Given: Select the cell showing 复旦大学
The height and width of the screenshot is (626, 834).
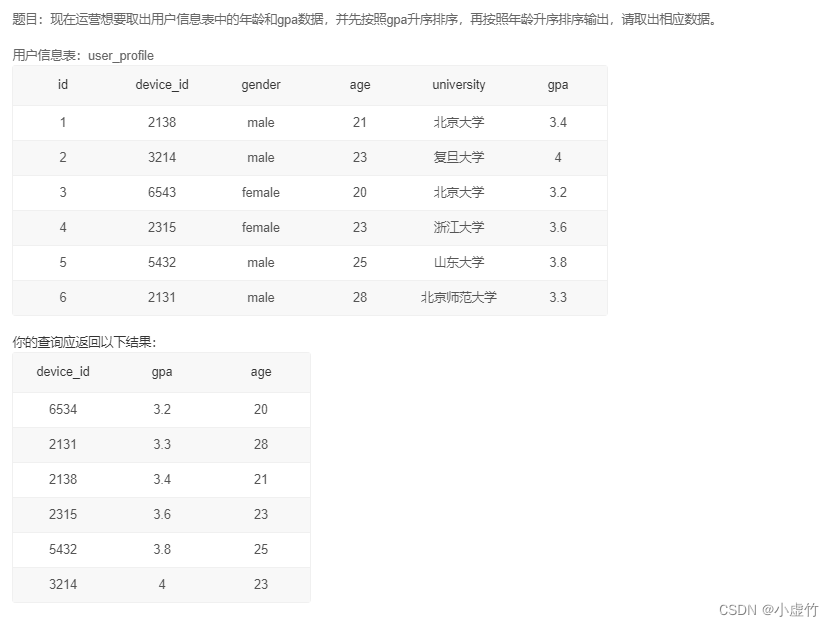Looking at the screenshot, I should 458,157.
